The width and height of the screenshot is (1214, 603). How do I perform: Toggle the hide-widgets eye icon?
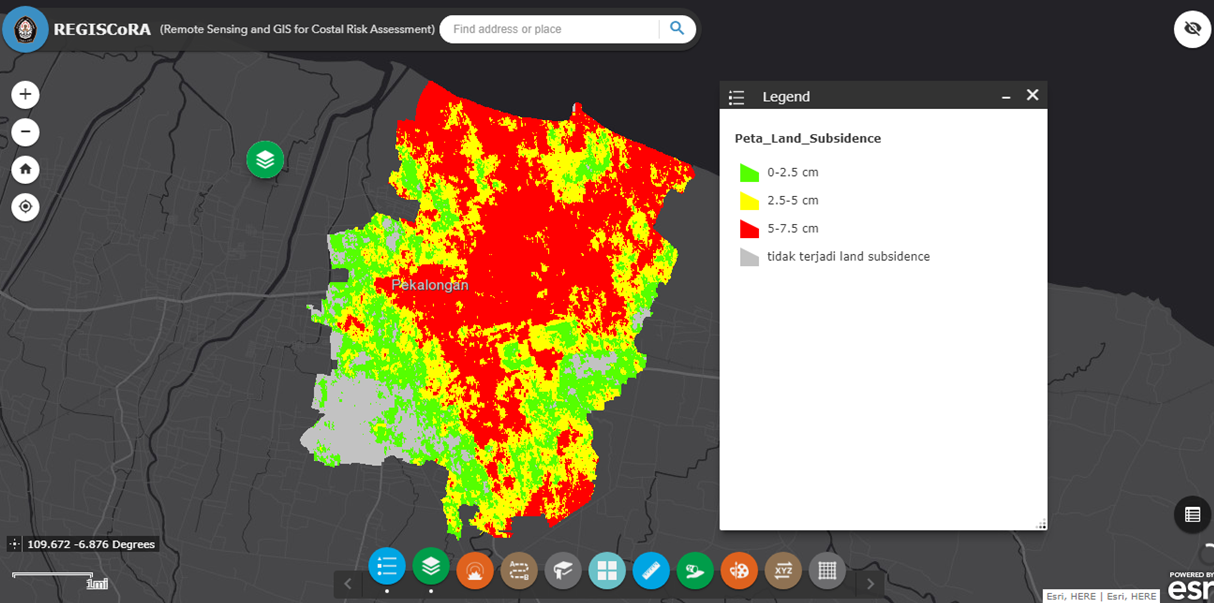pos(1192,29)
